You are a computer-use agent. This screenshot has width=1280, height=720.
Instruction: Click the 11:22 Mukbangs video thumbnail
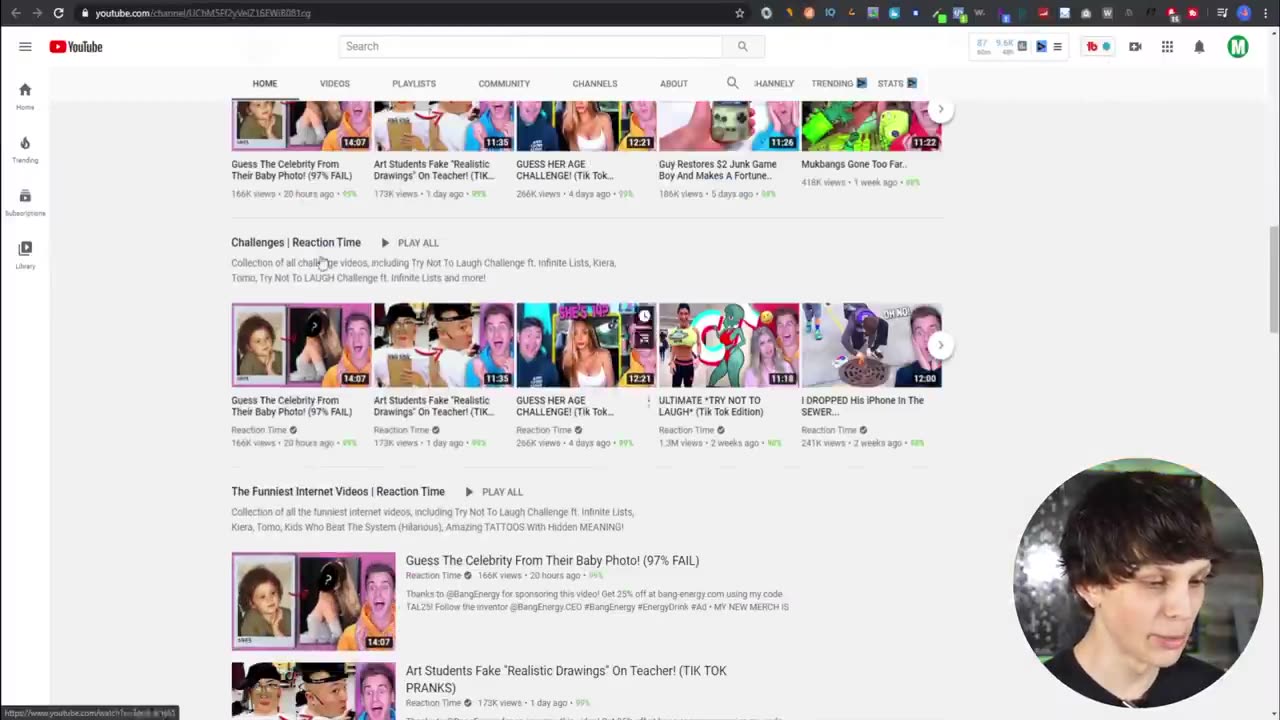pyautogui.click(x=871, y=126)
